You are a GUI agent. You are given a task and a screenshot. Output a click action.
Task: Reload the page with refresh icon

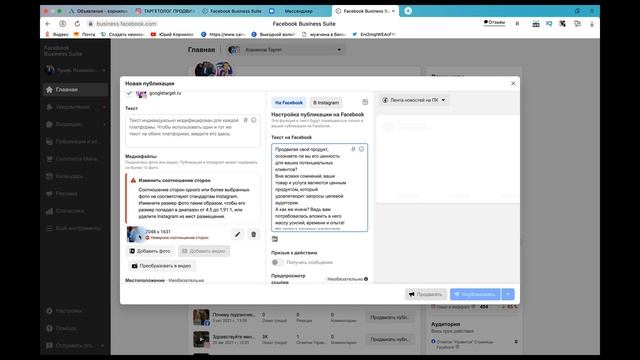click(x=77, y=24)
